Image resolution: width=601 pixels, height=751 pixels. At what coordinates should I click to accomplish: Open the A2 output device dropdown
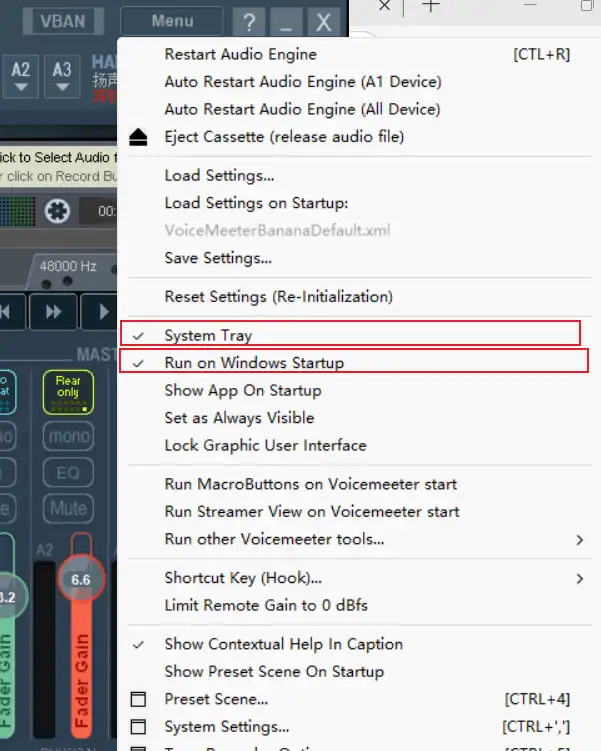click(22, 76)
